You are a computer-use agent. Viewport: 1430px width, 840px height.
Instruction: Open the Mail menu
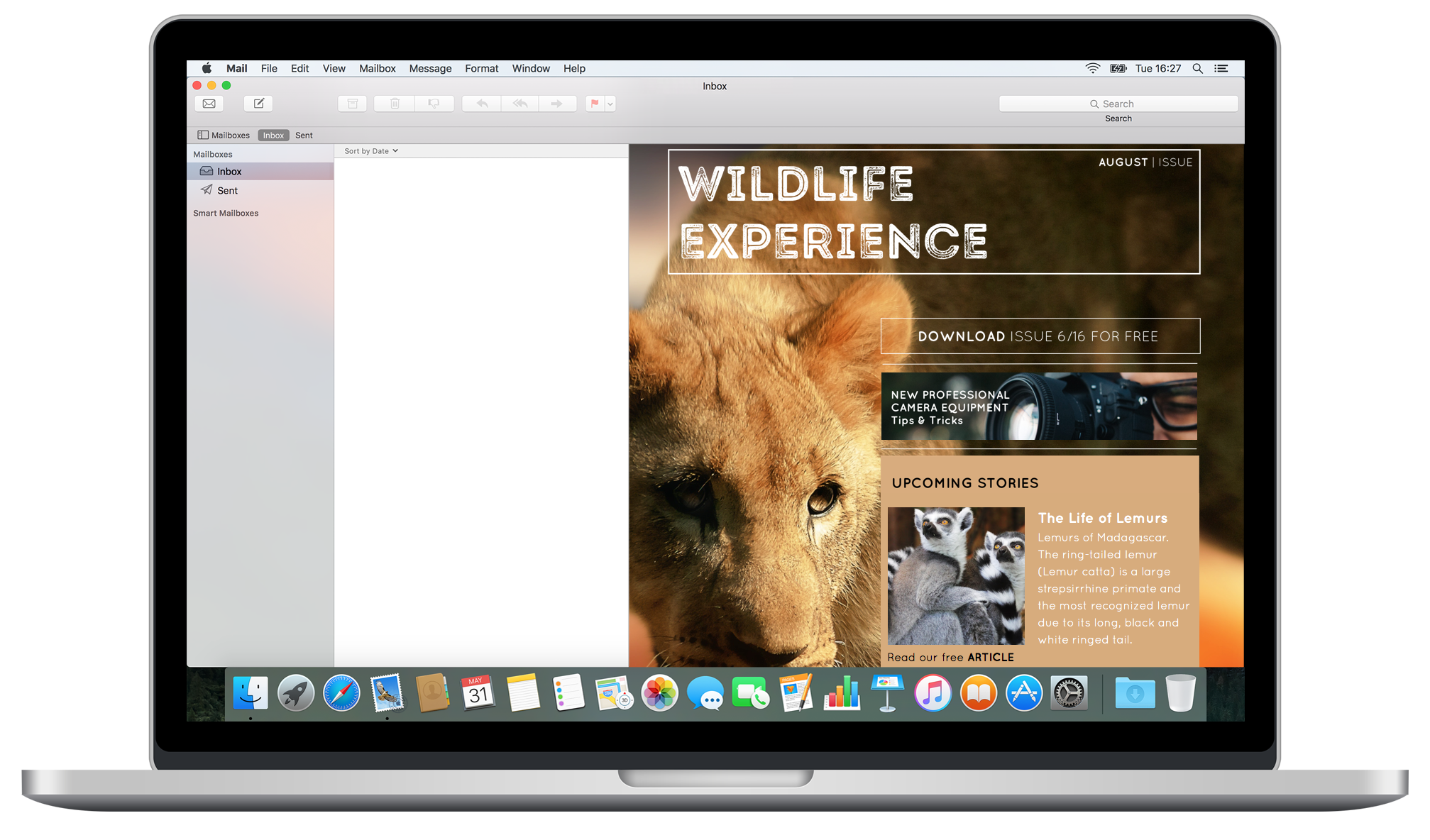(236, 68)
